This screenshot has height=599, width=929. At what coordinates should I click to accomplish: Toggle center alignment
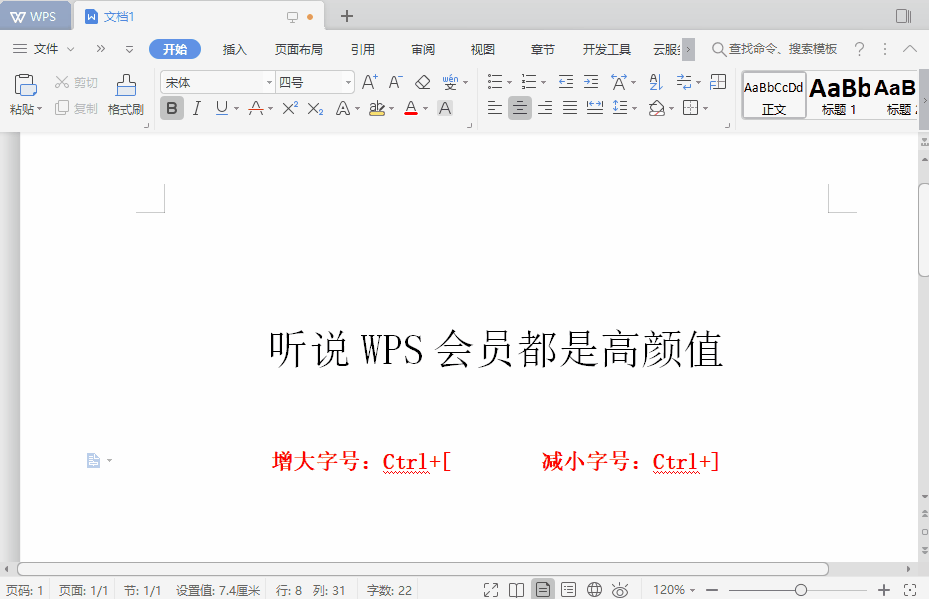(520, 108)
